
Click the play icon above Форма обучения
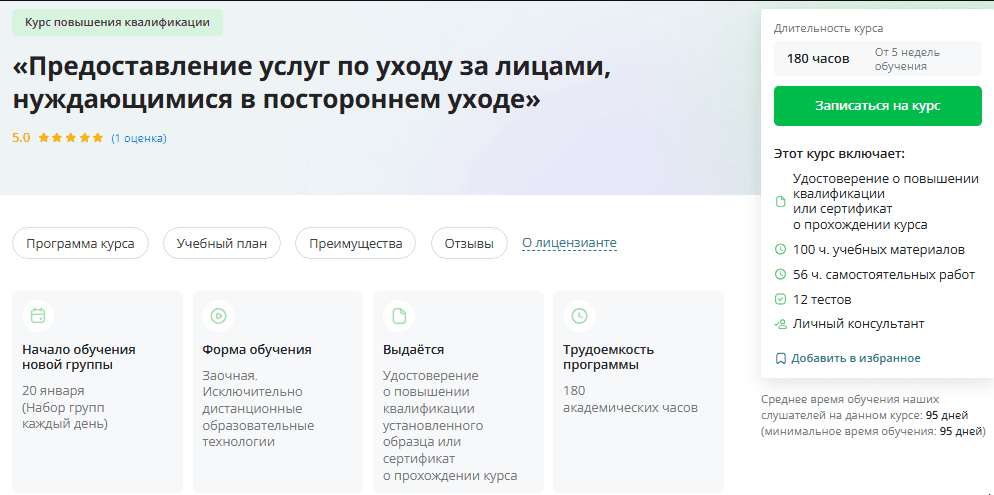pyautogui.click(x=218, y=316)
